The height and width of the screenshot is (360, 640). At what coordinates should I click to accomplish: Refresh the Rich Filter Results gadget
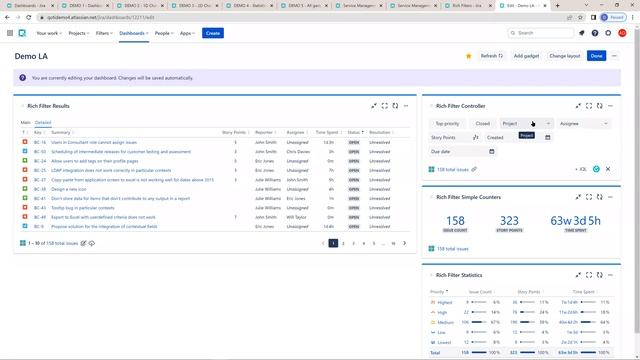click(395, 106)
